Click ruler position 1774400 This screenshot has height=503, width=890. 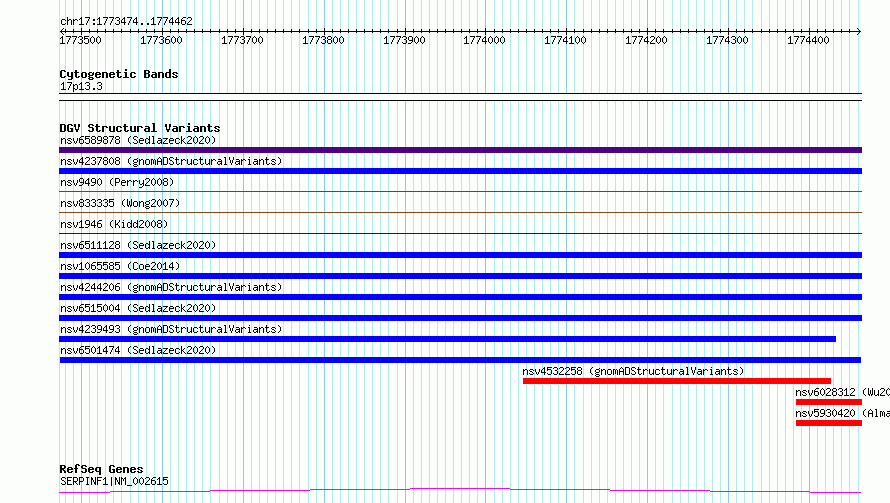click(x=808, y=40)
